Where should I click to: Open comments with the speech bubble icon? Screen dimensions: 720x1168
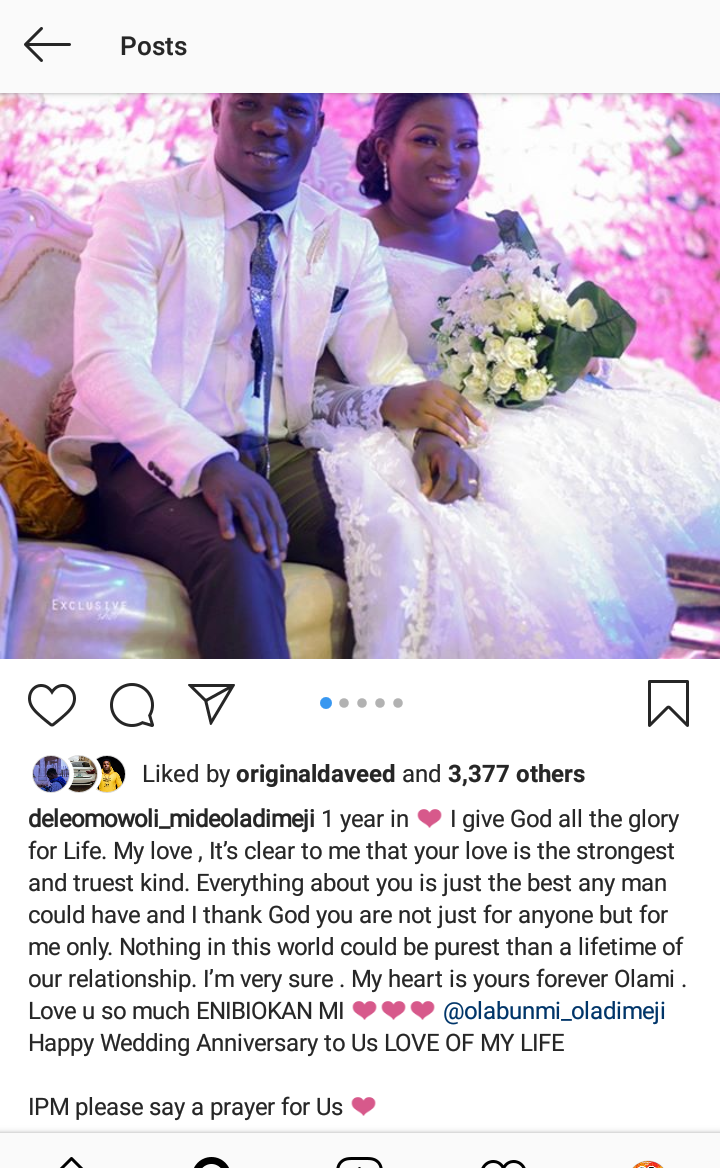click(133, 704)
